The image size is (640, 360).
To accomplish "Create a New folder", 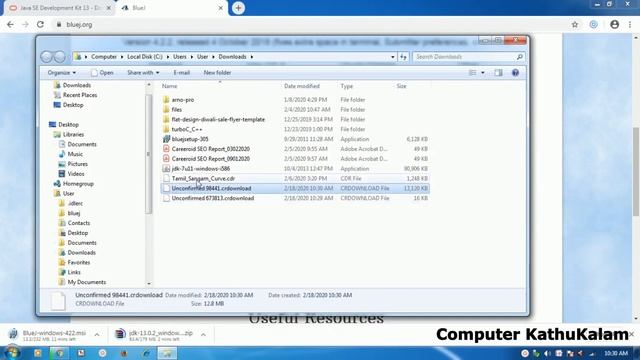I will (x=217, y=73).
